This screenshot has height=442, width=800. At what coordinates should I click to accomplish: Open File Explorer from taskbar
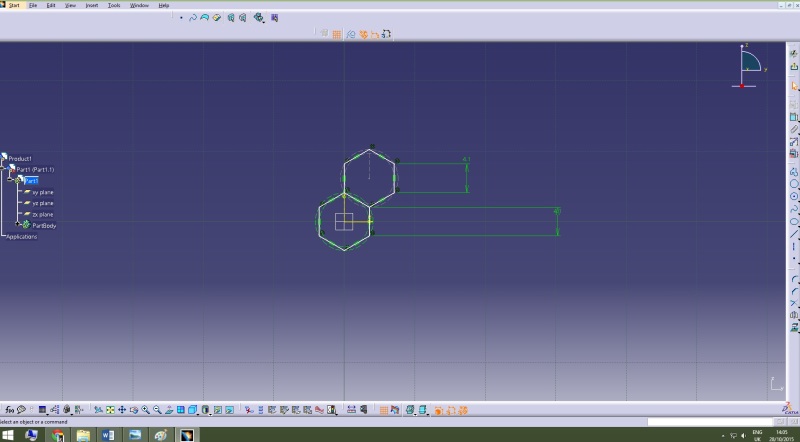click(83, 435)
